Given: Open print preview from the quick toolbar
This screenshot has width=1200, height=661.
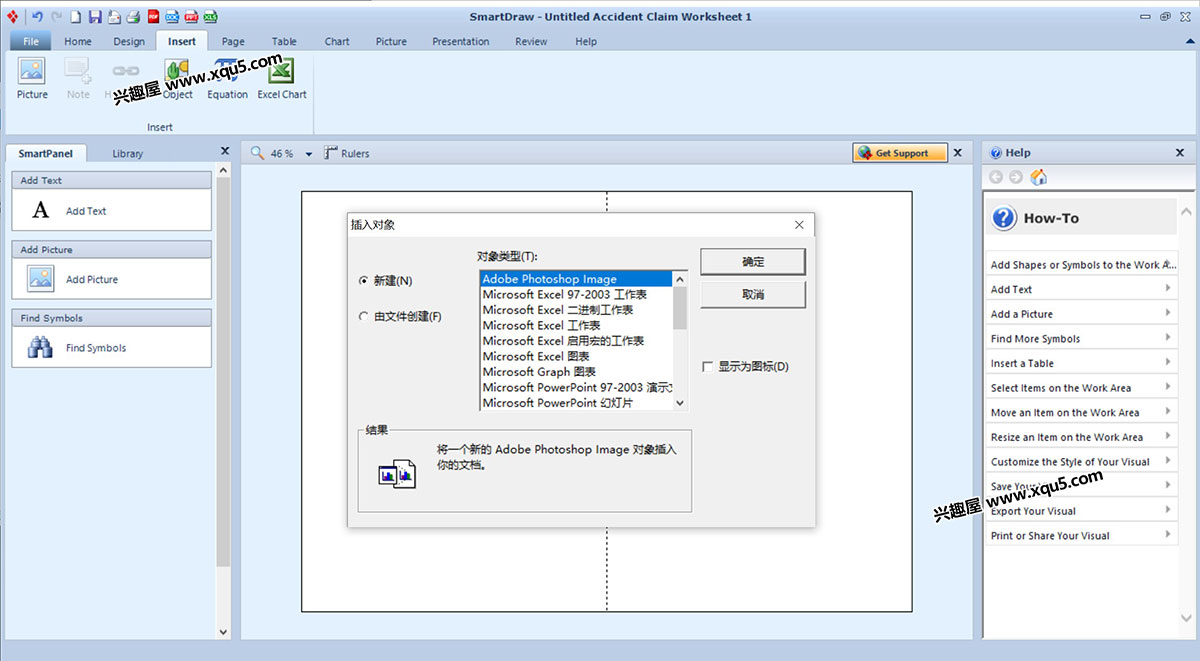Looking at the screenshot, I should point(114,16).
